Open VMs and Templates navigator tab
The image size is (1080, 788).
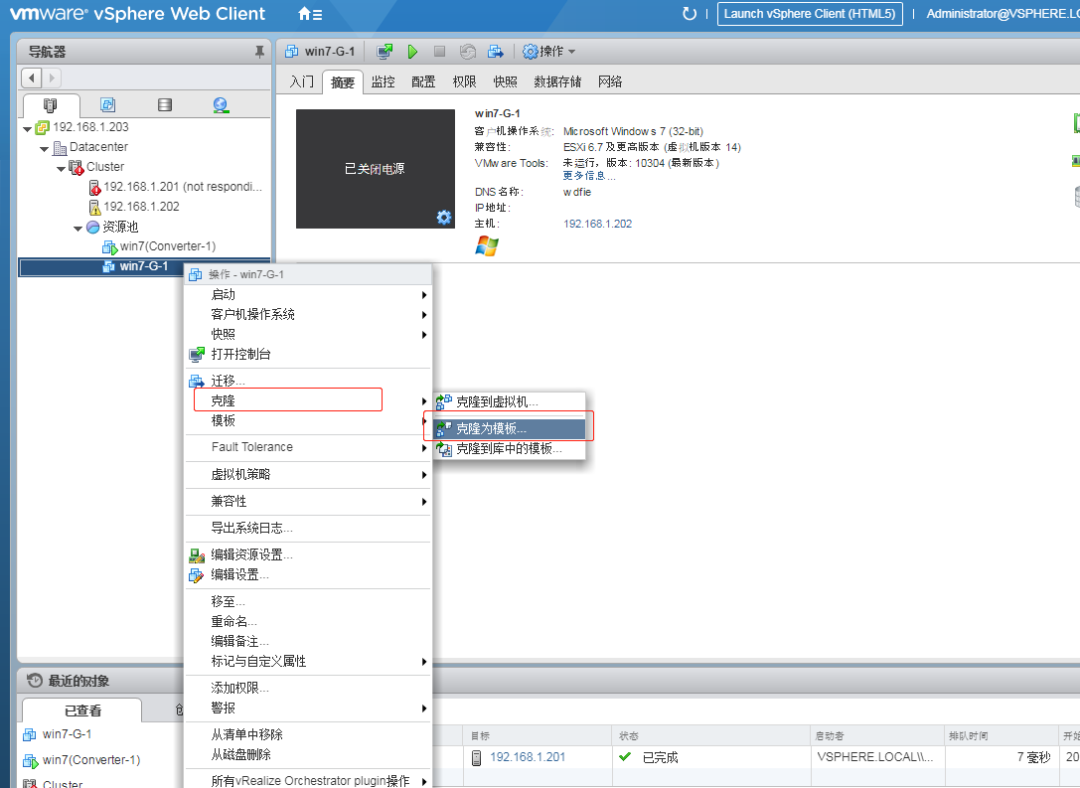(107, 105)
